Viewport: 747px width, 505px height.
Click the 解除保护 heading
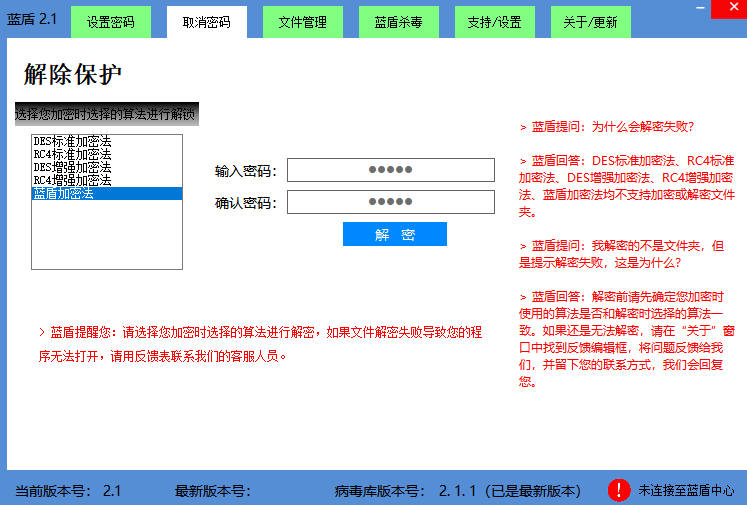point(73,74)
